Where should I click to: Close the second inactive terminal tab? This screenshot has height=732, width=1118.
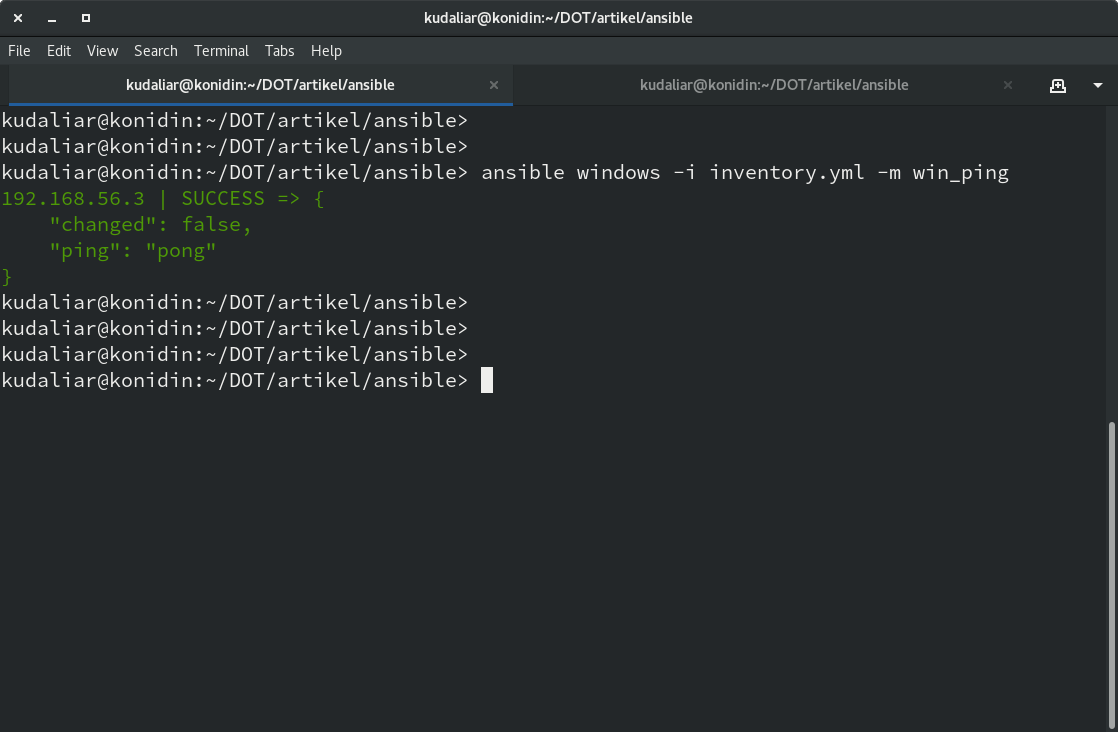pyautogui.click(x=1007, y=85)
